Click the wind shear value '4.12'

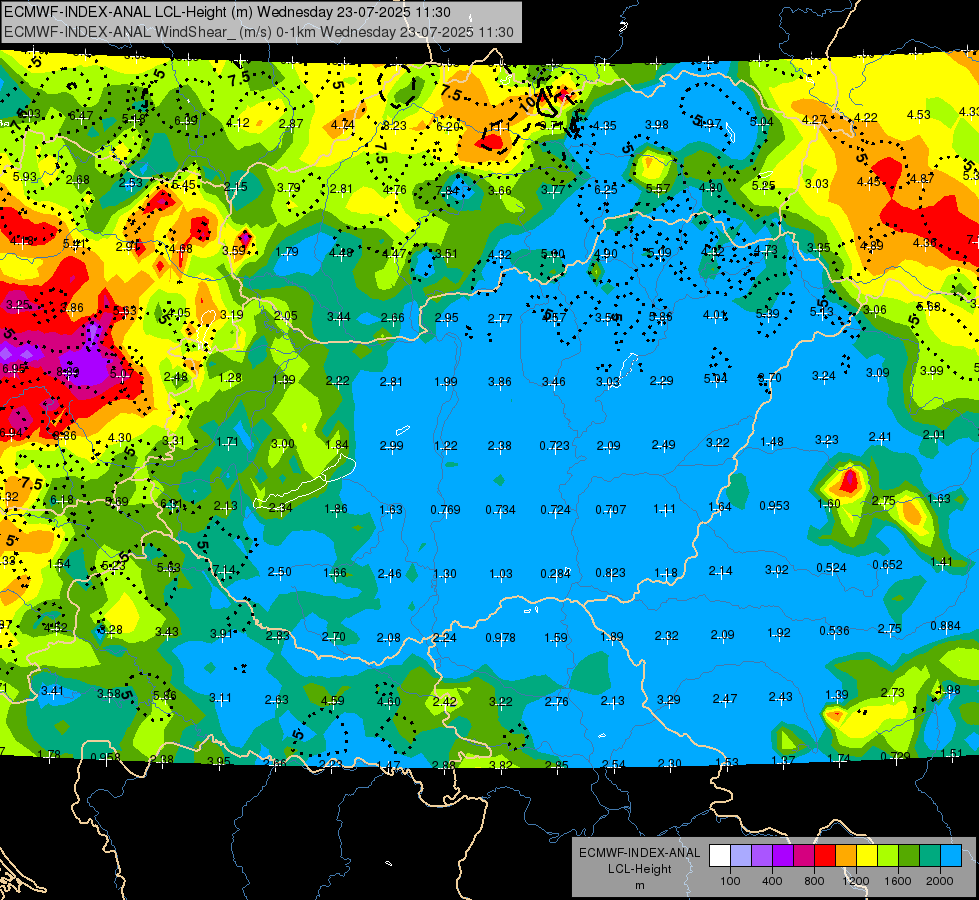pos(238,123)
